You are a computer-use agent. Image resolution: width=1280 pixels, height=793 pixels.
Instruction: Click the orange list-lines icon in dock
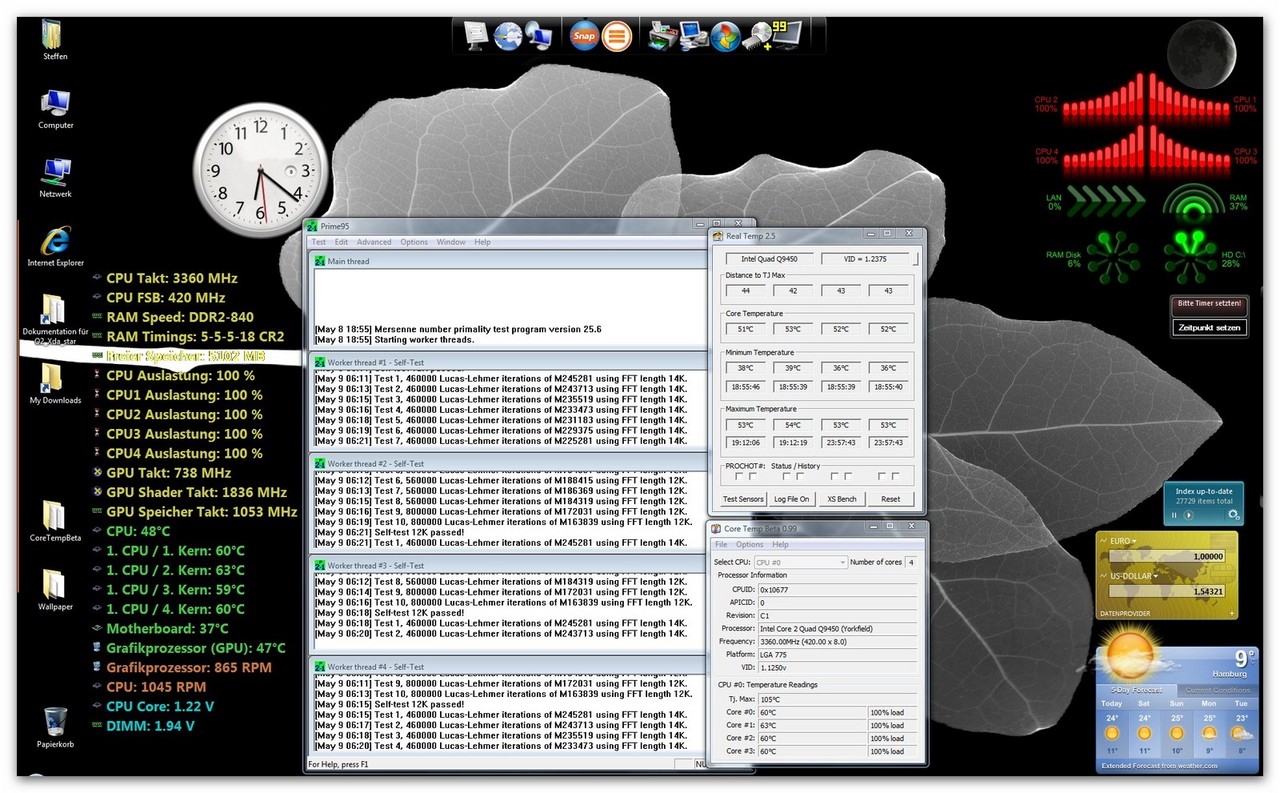pos(618,35)
